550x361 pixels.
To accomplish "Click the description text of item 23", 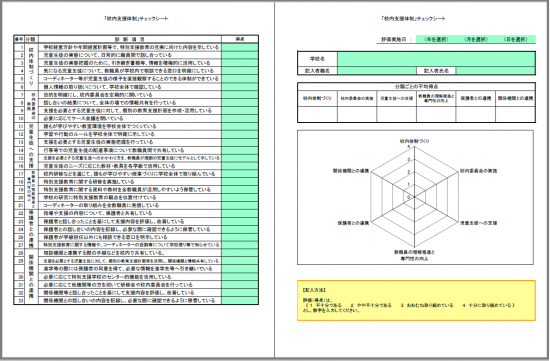I will pyautogui.click(x=114, y=221).
